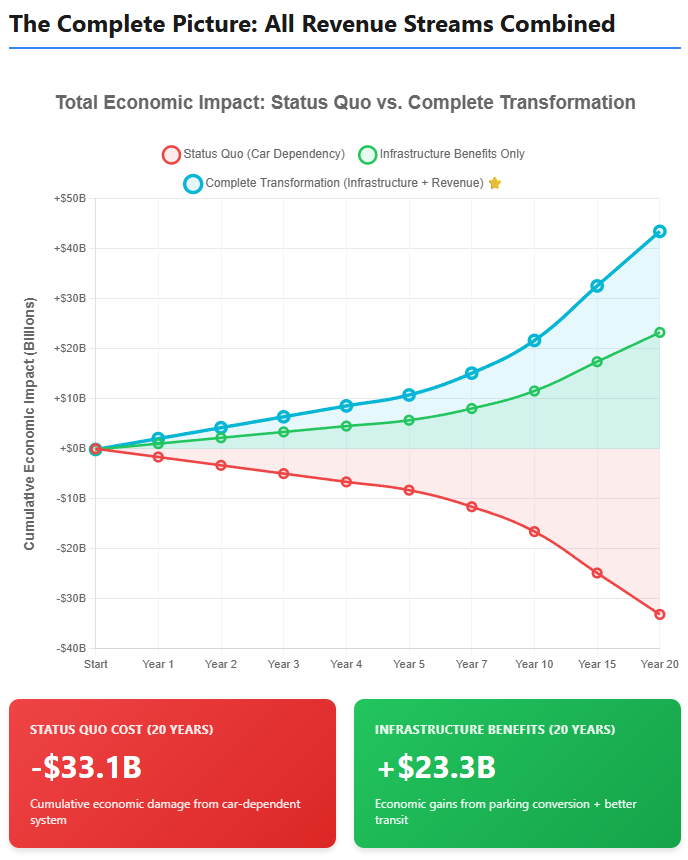The width and height of the screenshot is (688, 860).
Task: Hide the 'Infrastructure Benefits Only' series via legend label
Action: (x=452, y=154)
